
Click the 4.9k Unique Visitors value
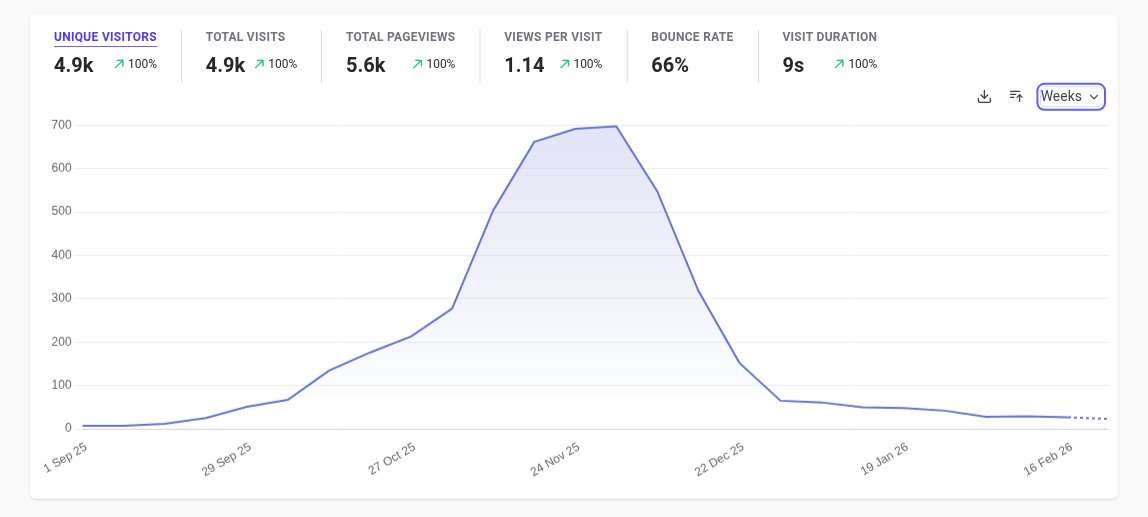(x=74, y=65)
